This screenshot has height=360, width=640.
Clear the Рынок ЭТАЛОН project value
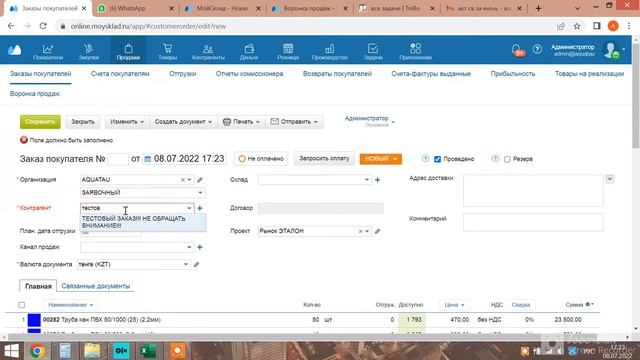[x=360, y=231]
